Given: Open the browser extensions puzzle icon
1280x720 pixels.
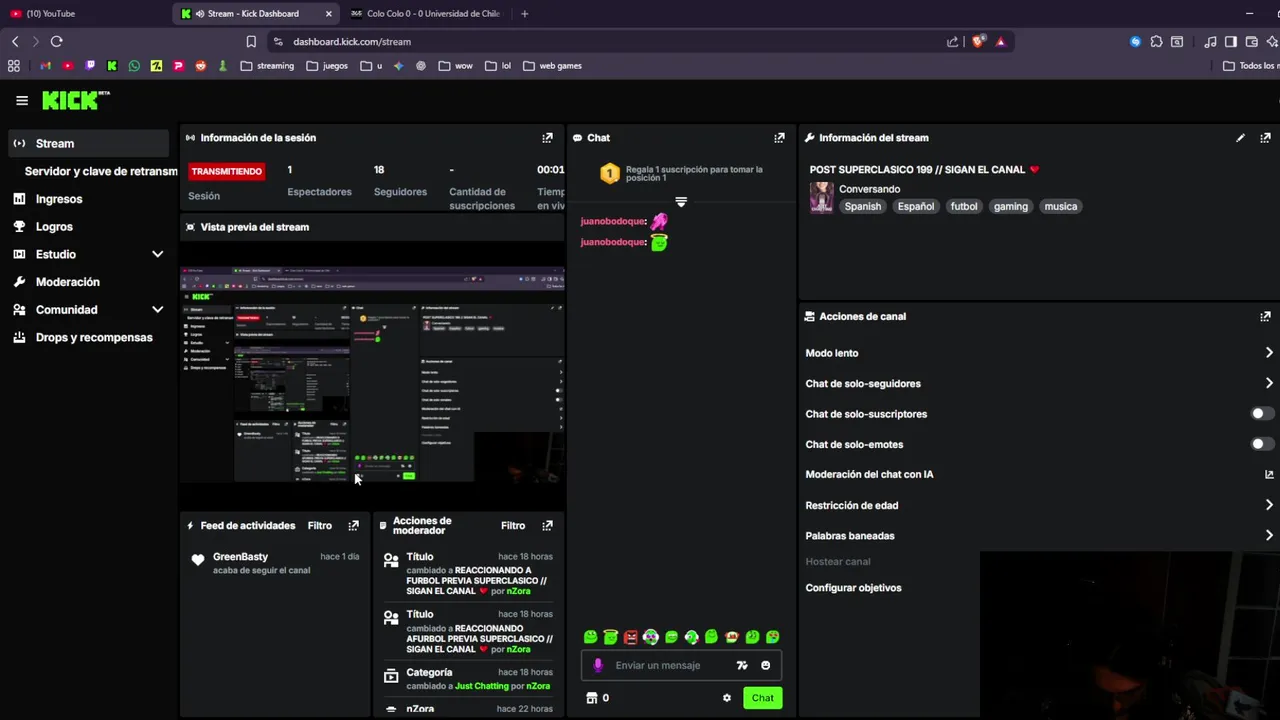Looking at the screenshot, I should (x=1156, y=42).
